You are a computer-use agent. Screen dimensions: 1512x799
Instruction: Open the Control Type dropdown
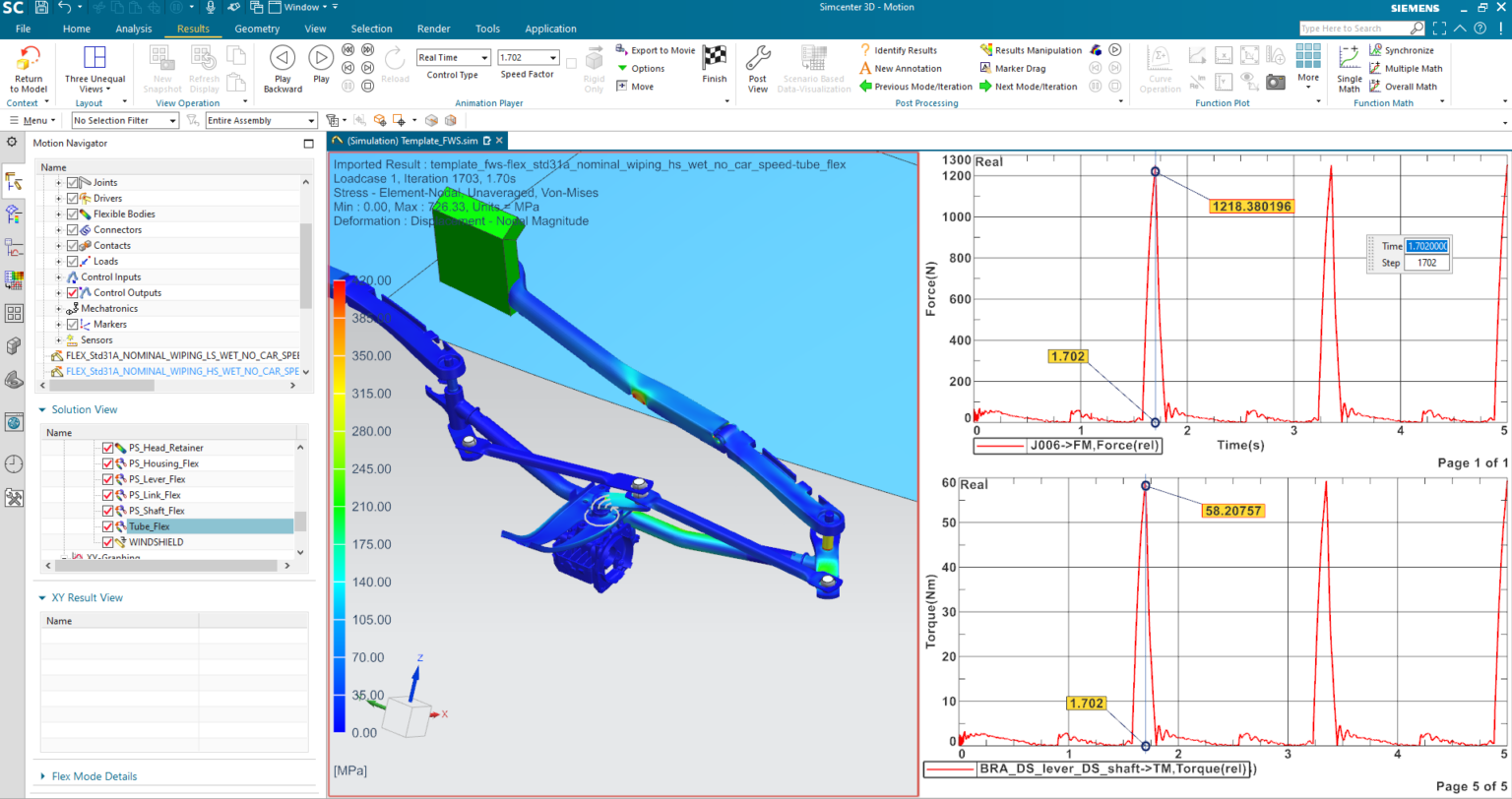(452, 57)
